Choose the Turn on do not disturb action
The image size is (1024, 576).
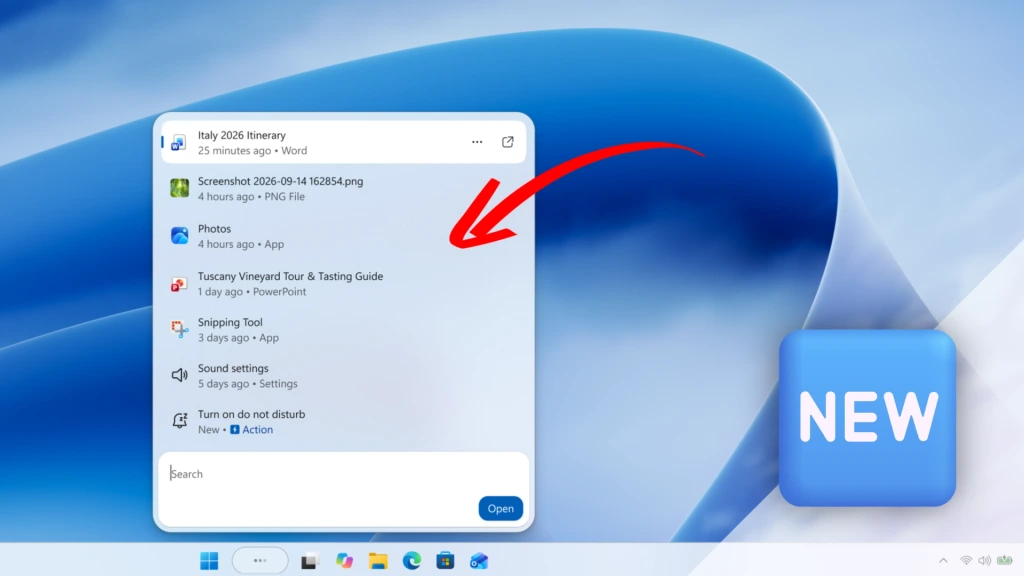pos(344,422)
